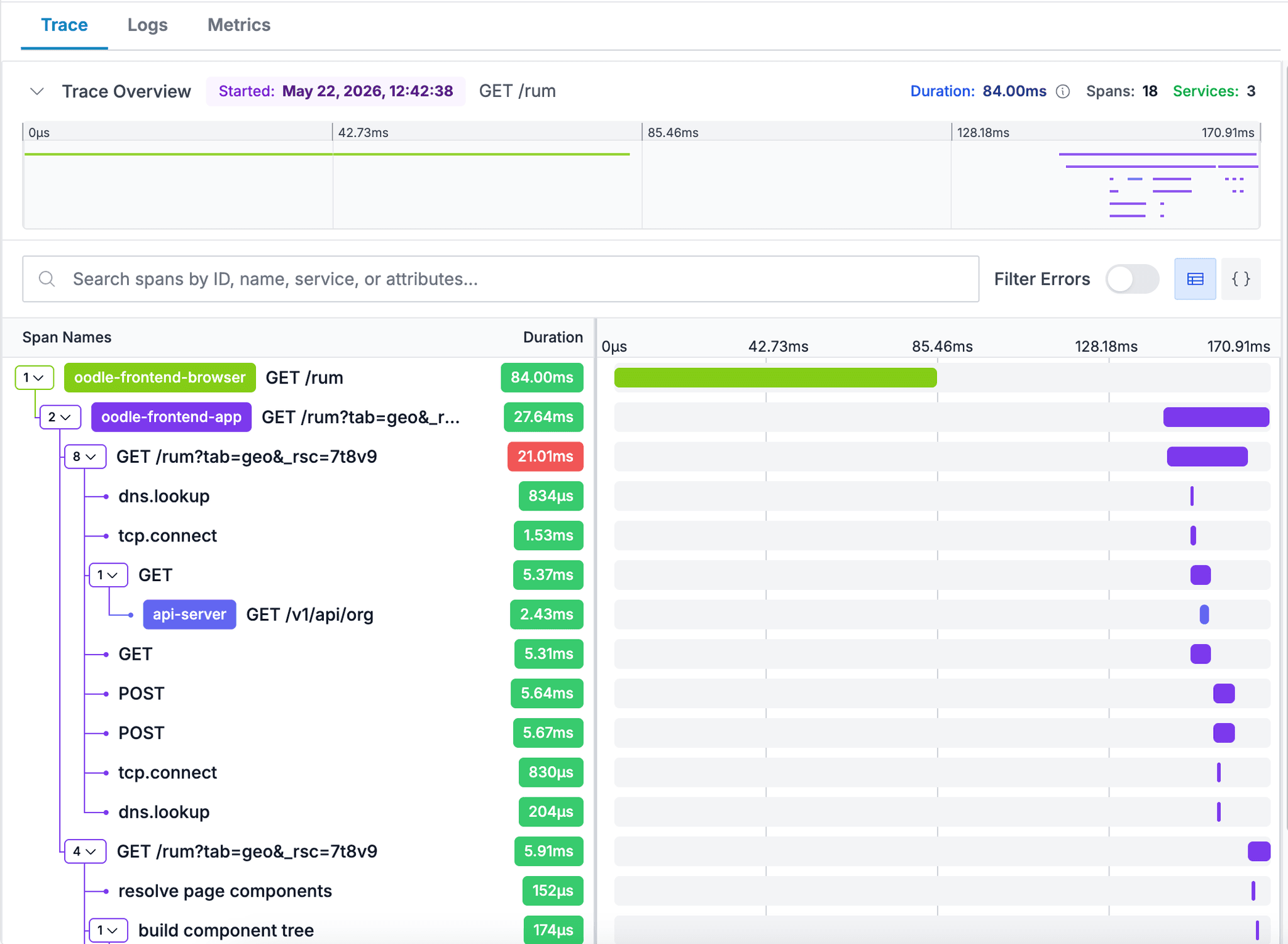The image size is (1288, 944).
Task: Open the Logs tab
Action: [x=147, y=25]
